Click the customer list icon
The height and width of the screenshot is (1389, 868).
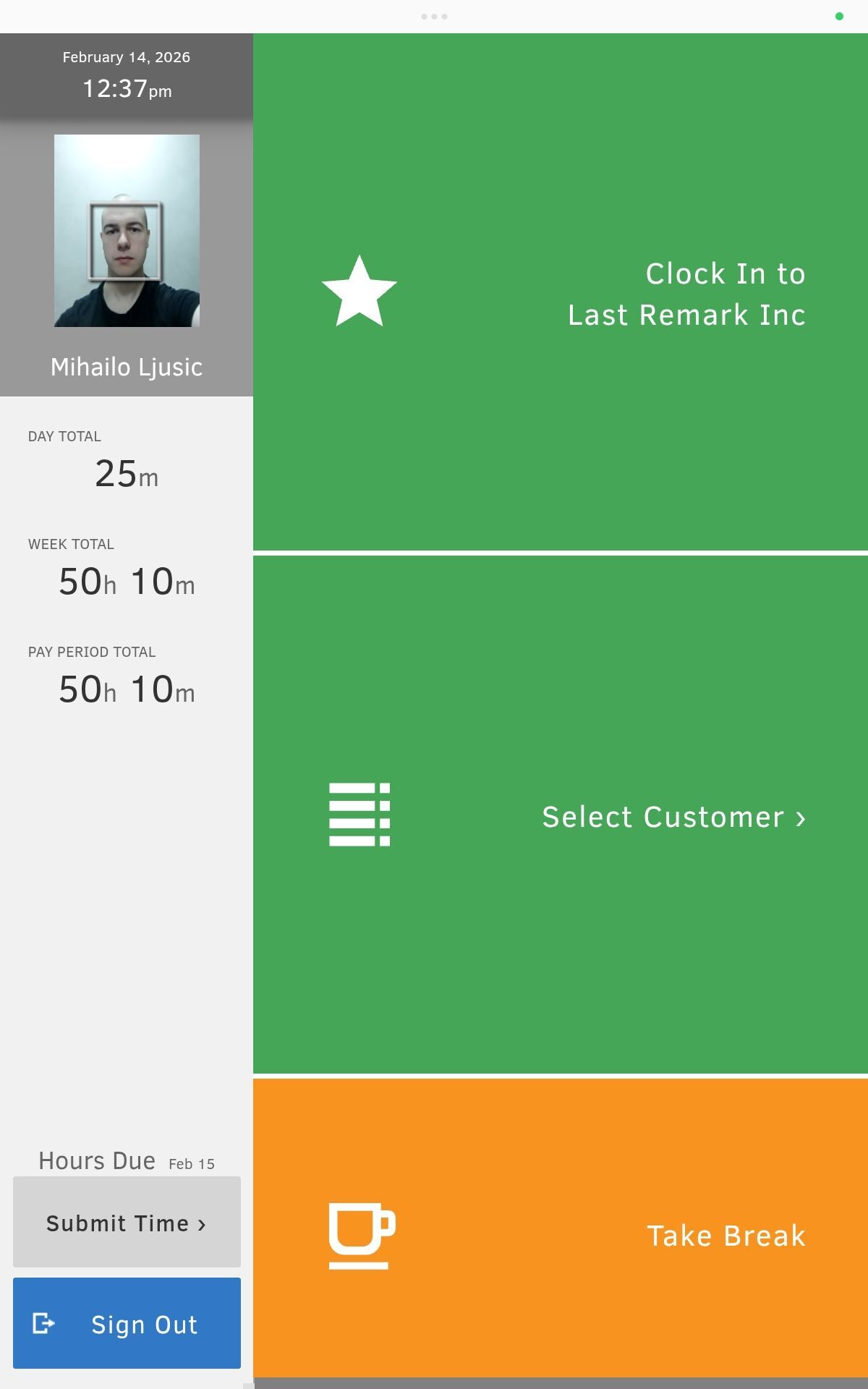click(359, 816)
